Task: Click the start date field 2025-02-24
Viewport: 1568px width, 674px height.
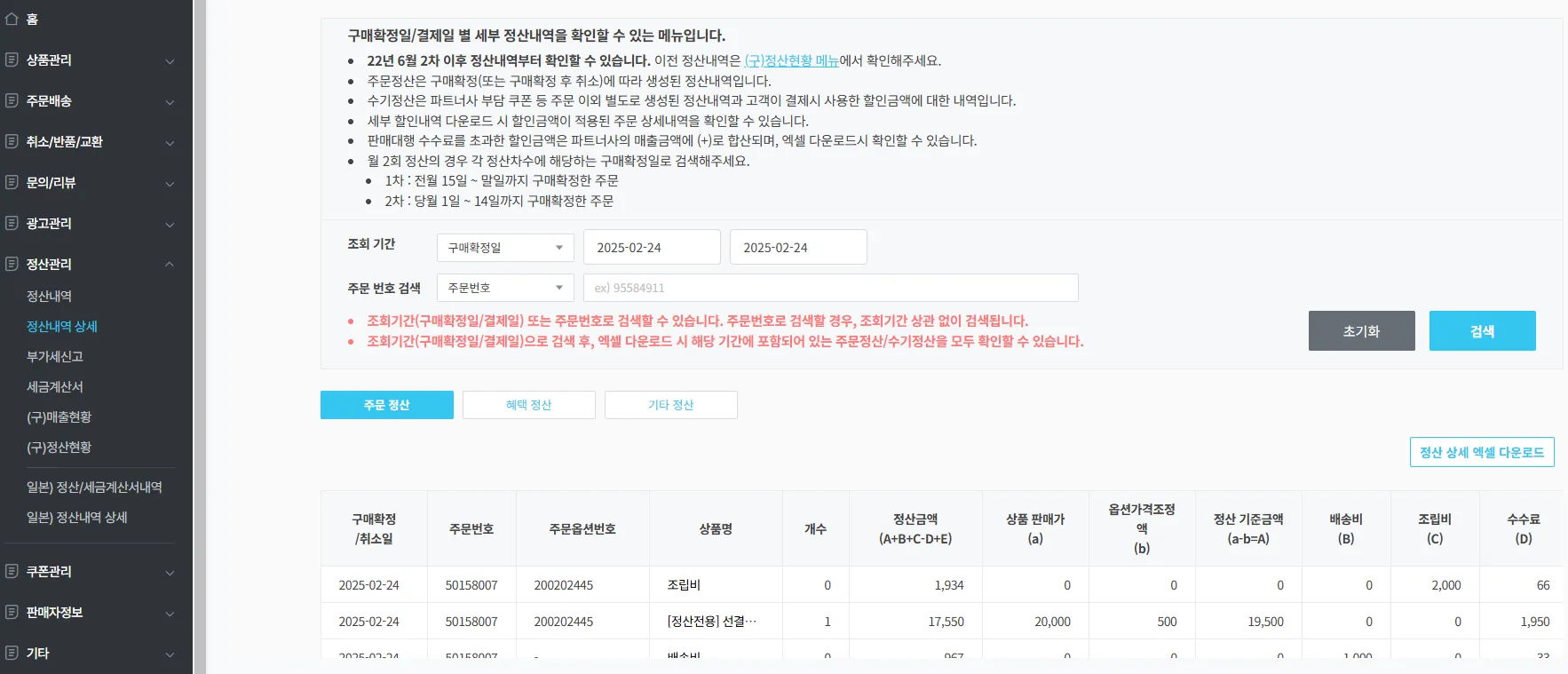Action: coord(652,247)
